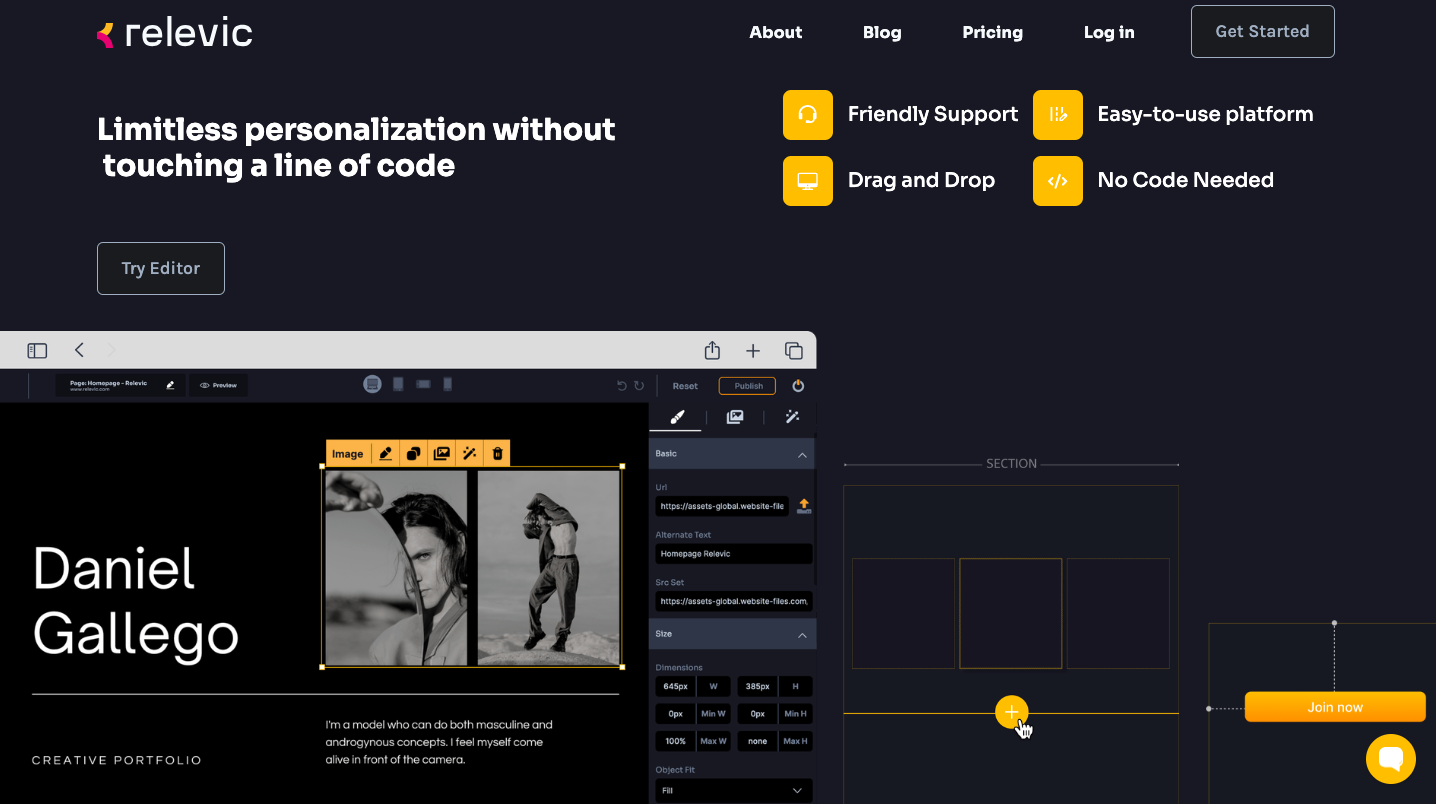The image size is (1436, 804).
Task: Toggle Preview mode in the editor
Action: pos(218,385)
